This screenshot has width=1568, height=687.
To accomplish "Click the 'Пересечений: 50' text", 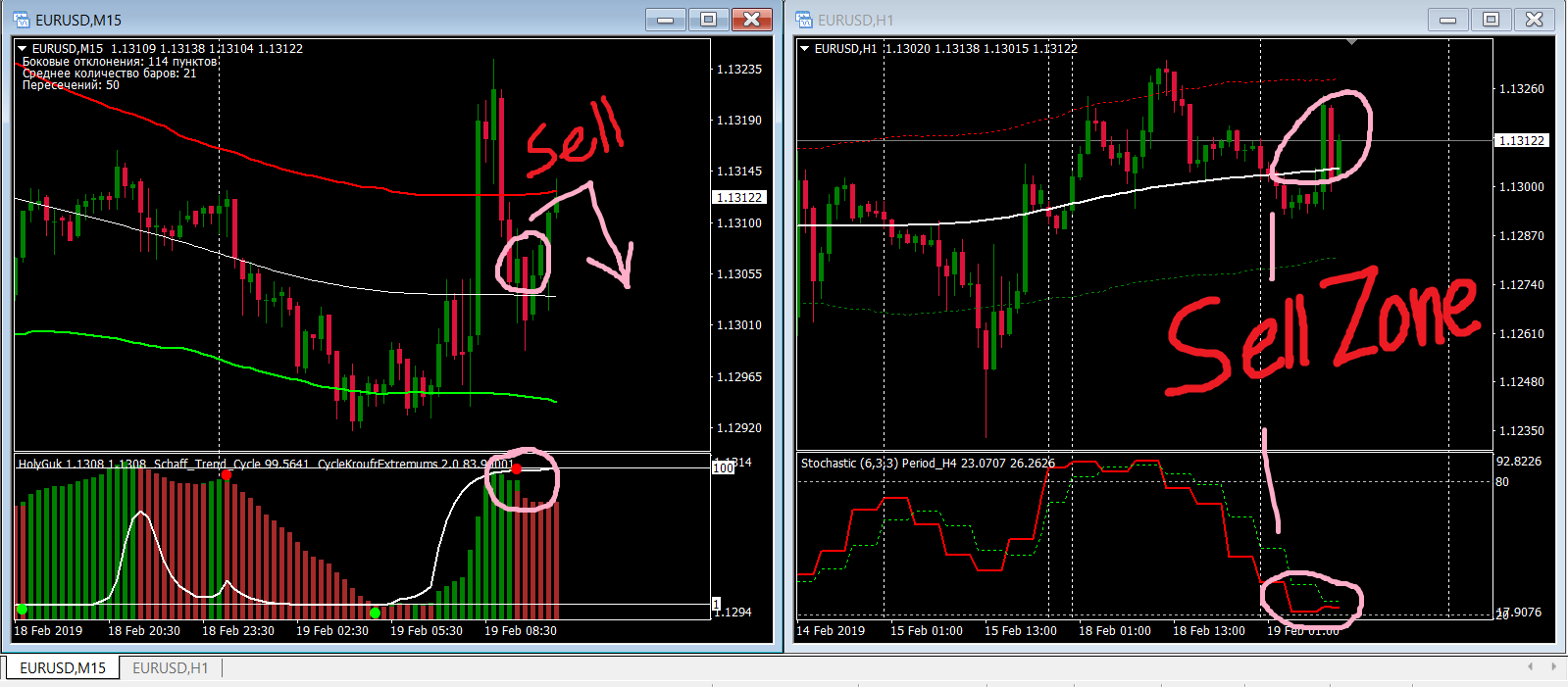I will [71, 85].
